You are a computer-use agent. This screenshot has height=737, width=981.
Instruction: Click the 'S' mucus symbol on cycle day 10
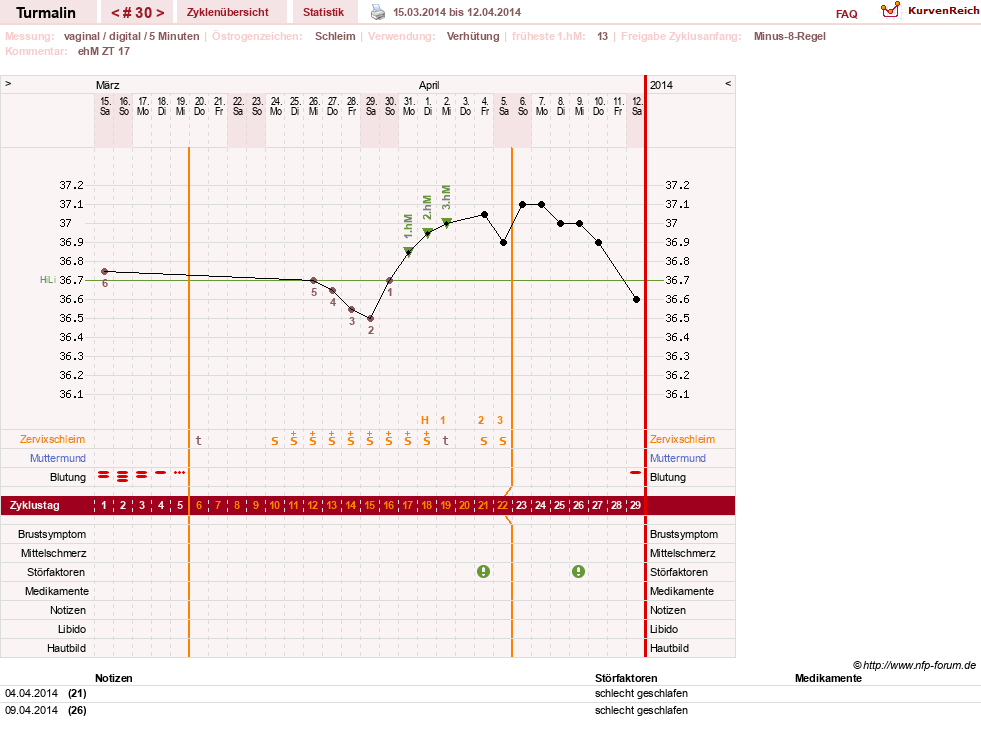(x=275, y=441)
